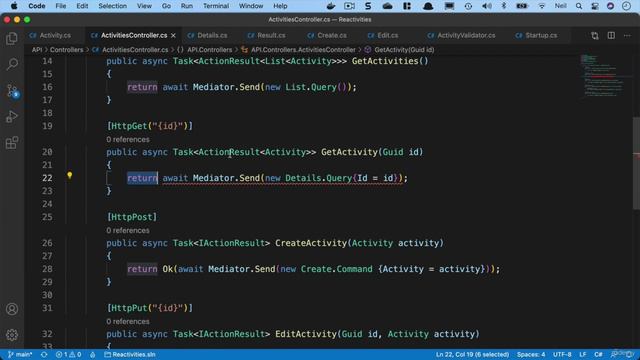Open the Run and Debug view
The image size is (640, 360).
coord(12,117)
